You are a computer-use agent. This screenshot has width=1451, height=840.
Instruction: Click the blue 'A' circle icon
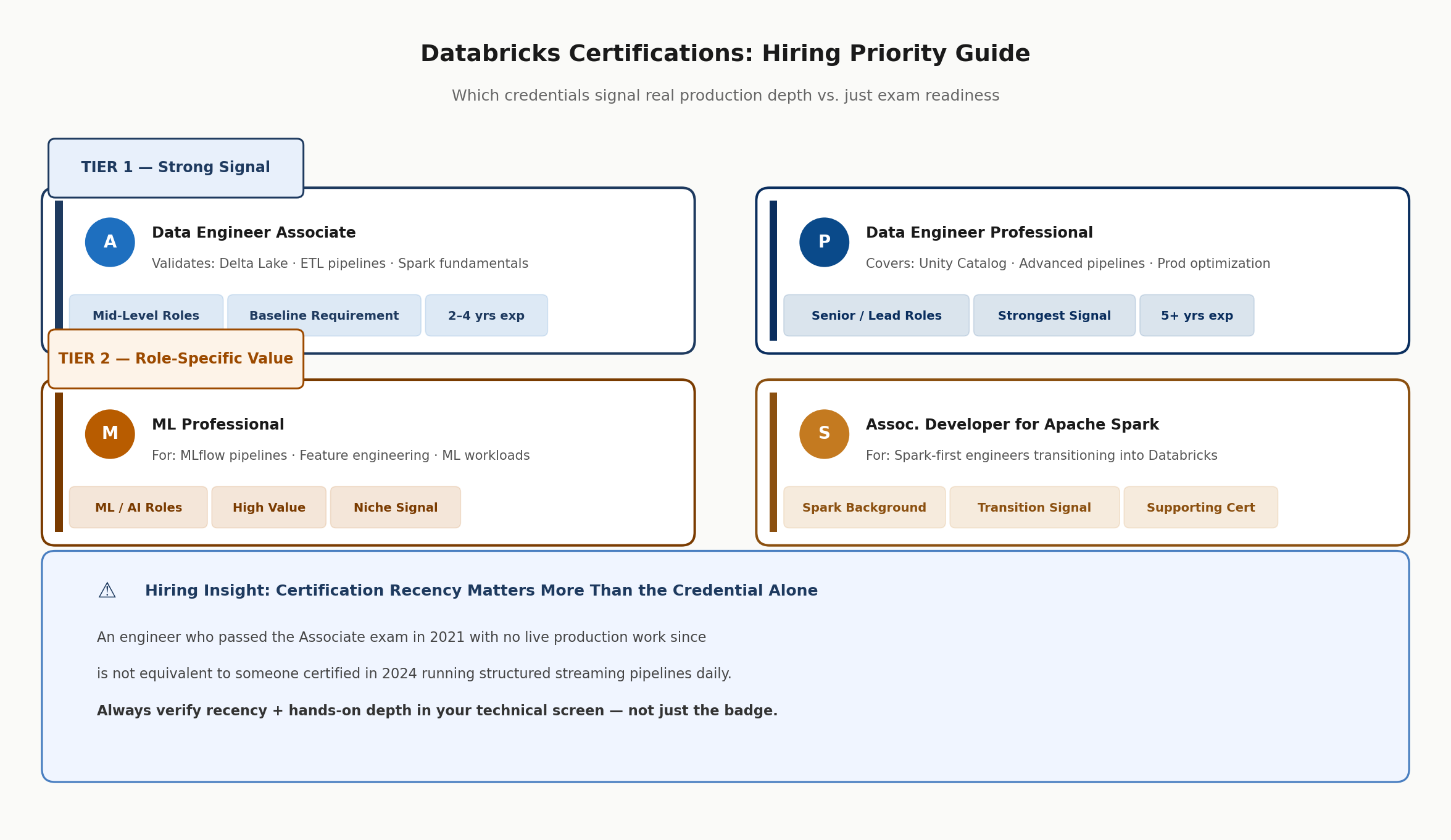(x=110, y=242)
